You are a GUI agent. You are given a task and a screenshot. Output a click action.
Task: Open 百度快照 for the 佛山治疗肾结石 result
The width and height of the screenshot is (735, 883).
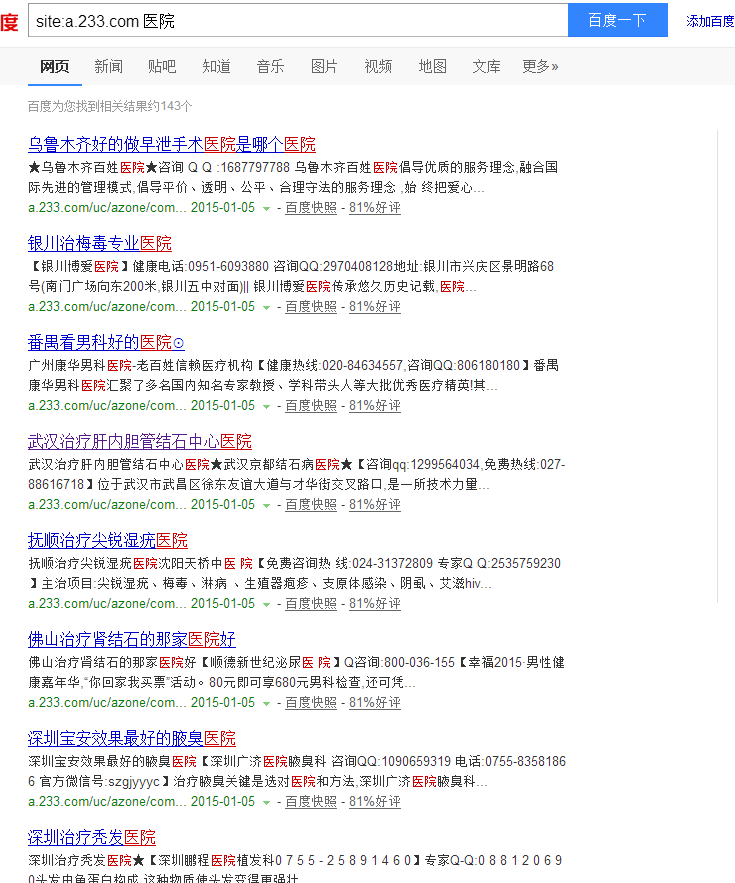pyautogui.click(x=311, y=703)
